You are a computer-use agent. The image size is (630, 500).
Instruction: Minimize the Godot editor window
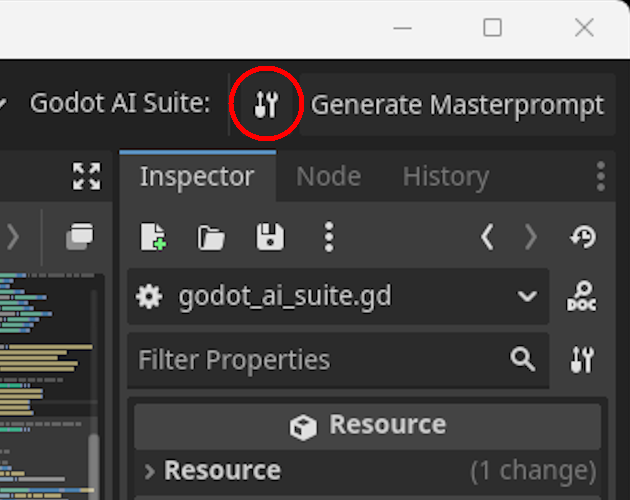pyautogui.click(x=402, y=28)
